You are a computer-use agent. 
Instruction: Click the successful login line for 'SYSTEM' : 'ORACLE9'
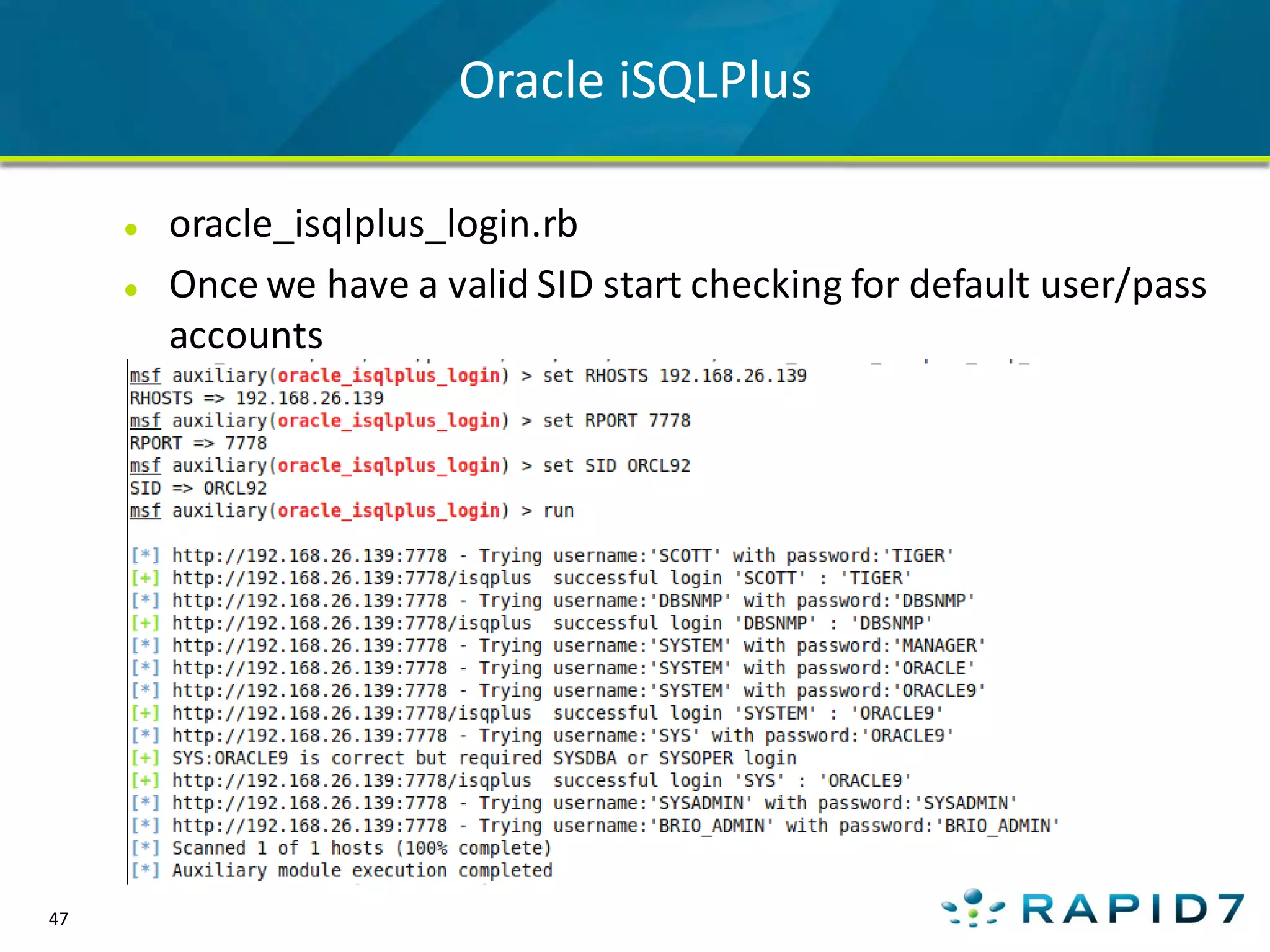coord(537,713)
